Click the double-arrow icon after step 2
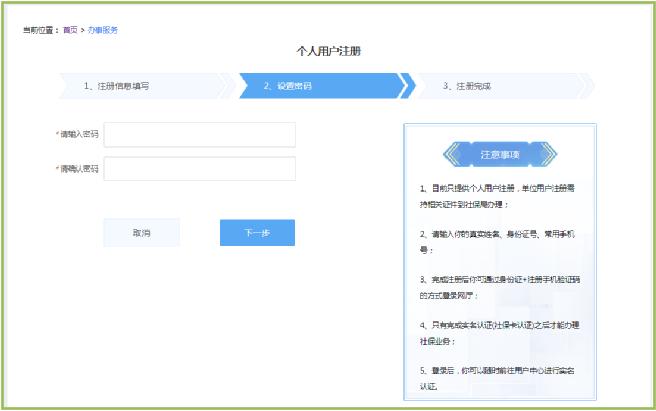This screenshot has height=411, width=656. coord(406,86)
